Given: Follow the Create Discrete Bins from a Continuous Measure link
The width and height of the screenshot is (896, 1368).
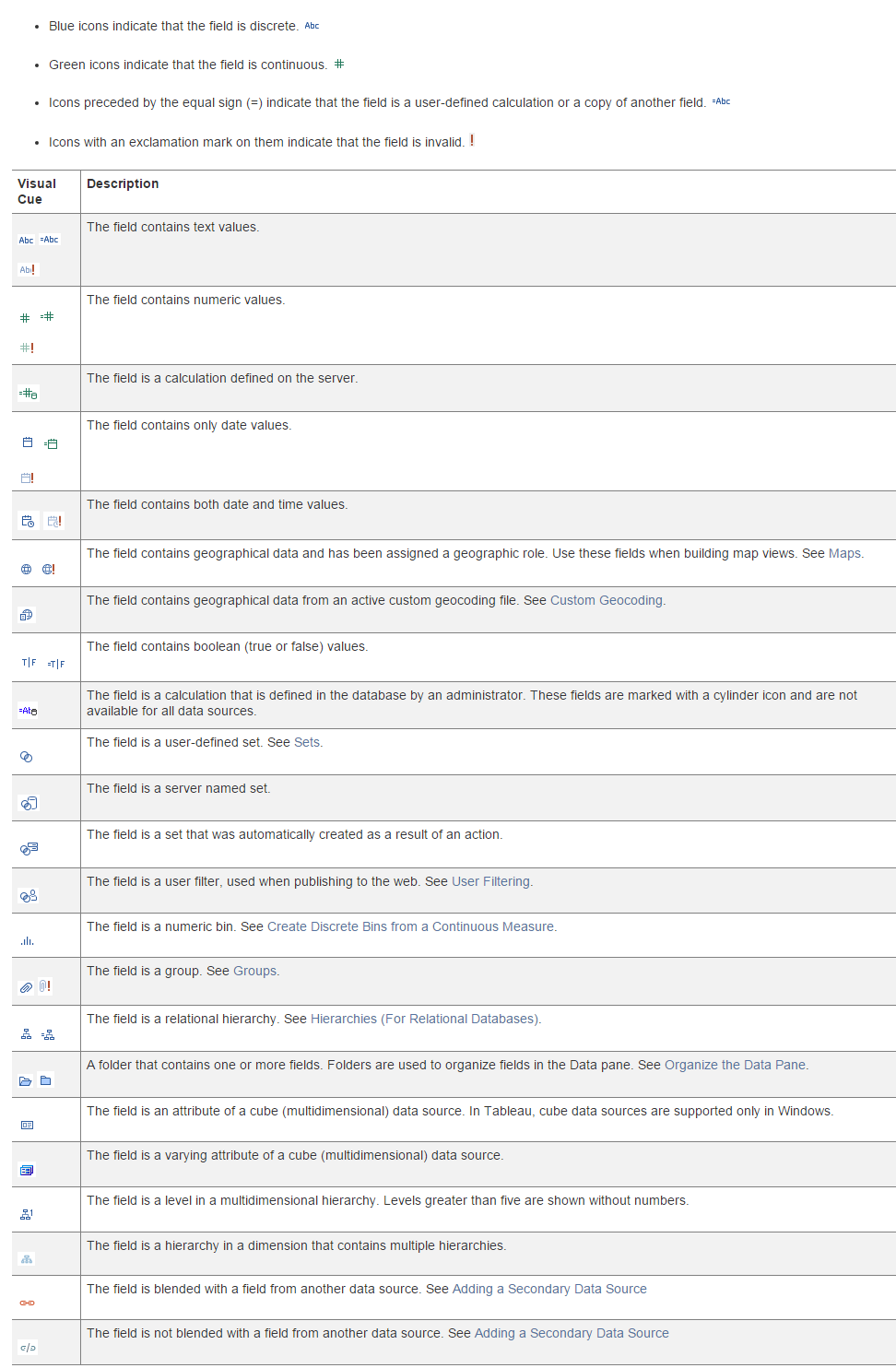Looking at the screenshot, I should tap(411, 926).
